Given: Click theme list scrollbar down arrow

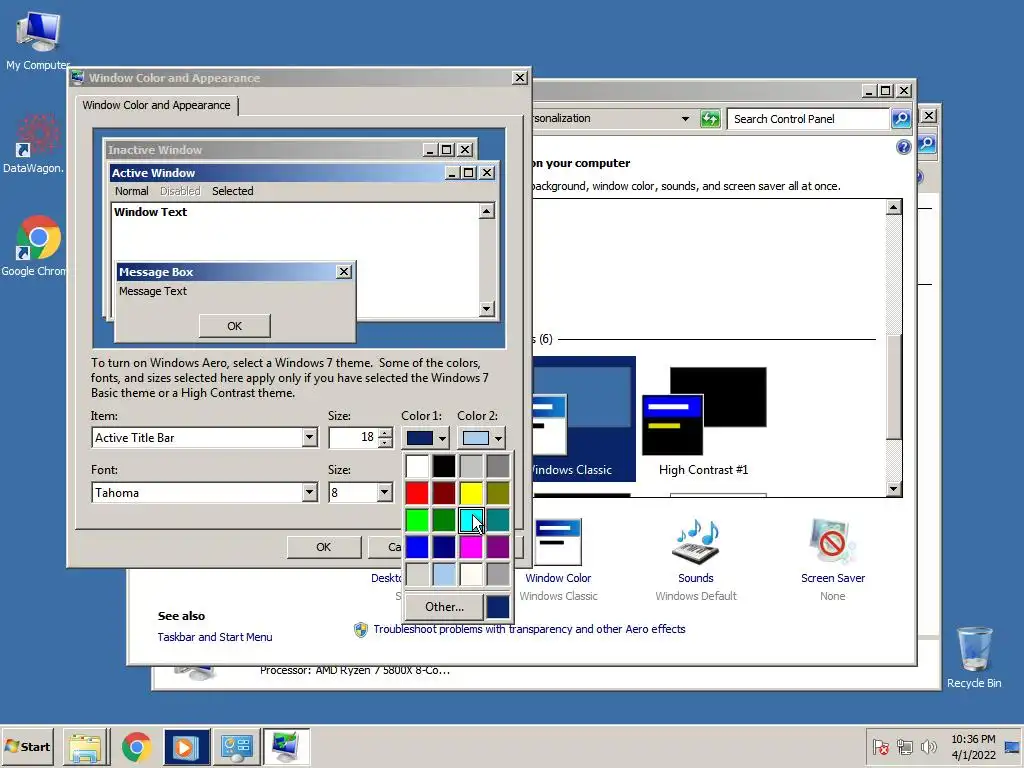Looking at the screenshot, I should (894, 488).
